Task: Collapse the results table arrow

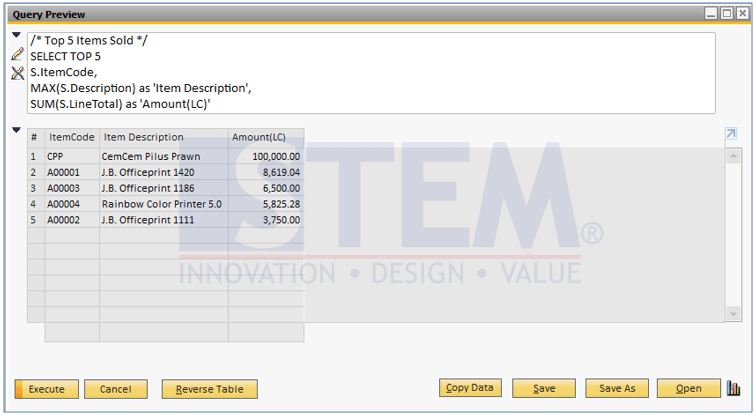Action: click(16, 130)
